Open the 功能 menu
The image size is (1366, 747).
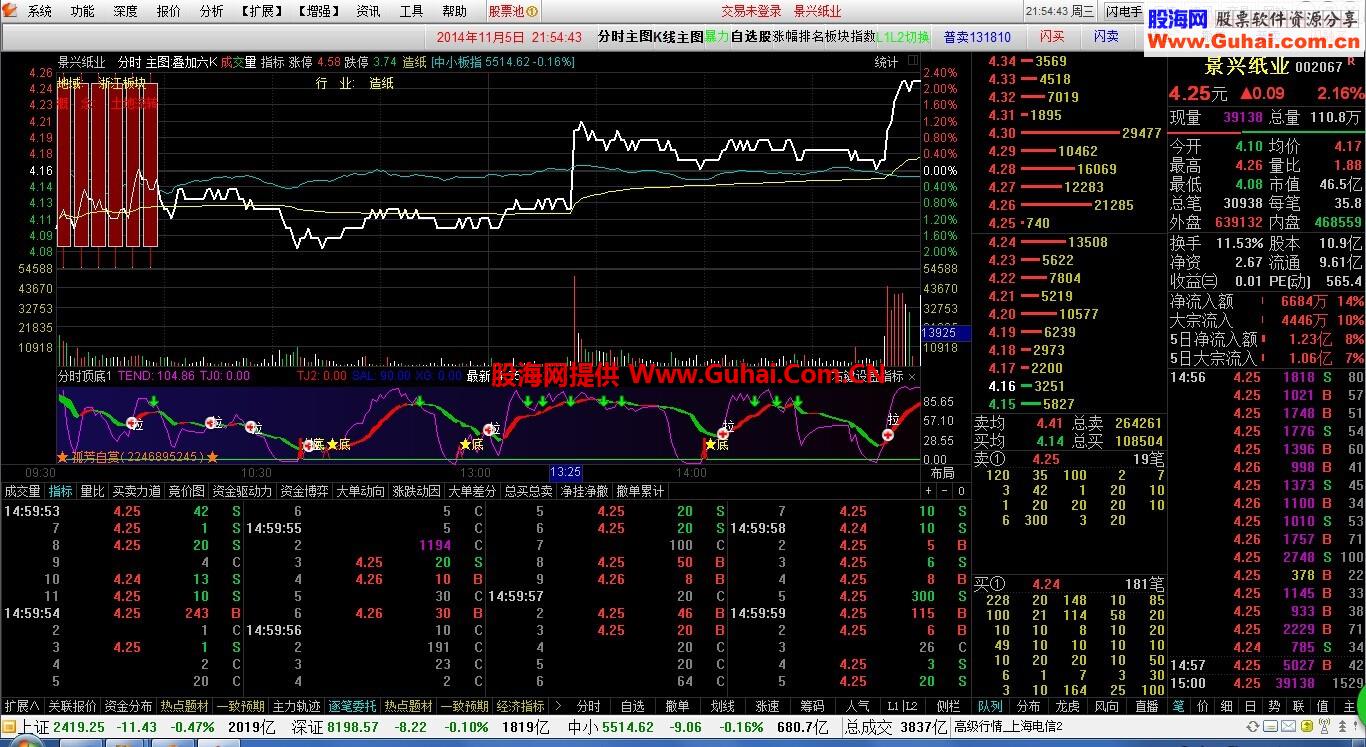tap(83, 11)
